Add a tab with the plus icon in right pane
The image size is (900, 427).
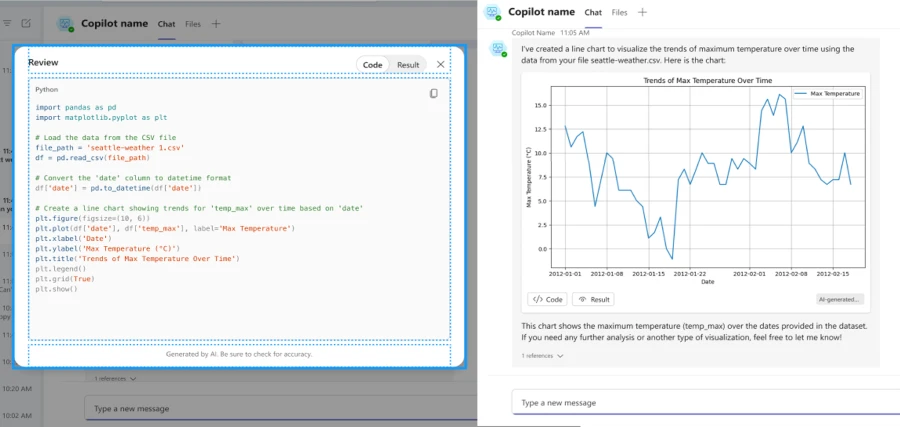click(642, 12)
